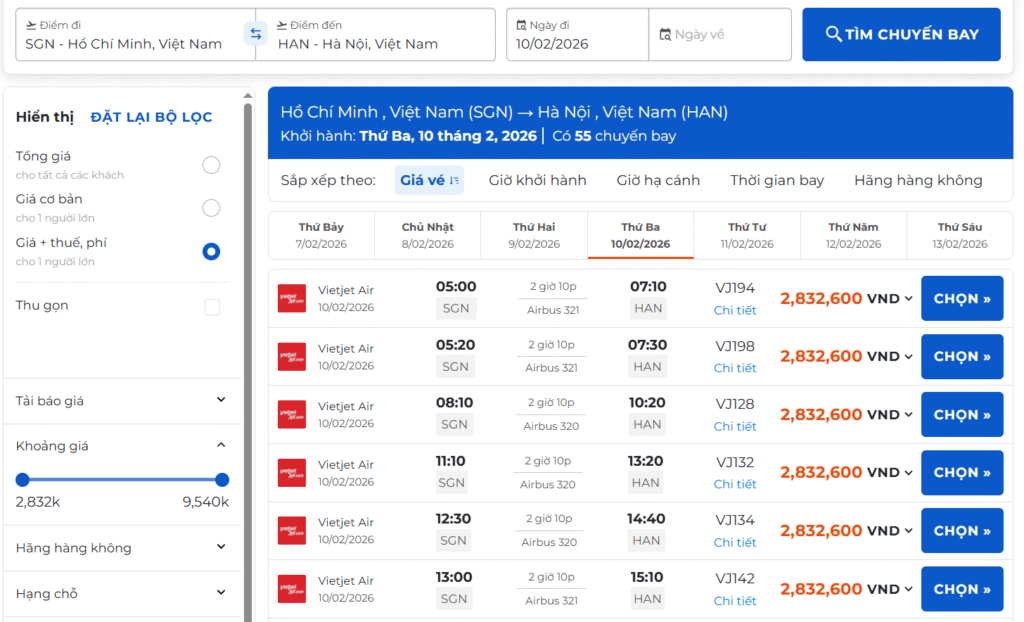Click CHỌN on the VJ194 flight
This screenshot has height=622, width=1024.
(961, 298)
